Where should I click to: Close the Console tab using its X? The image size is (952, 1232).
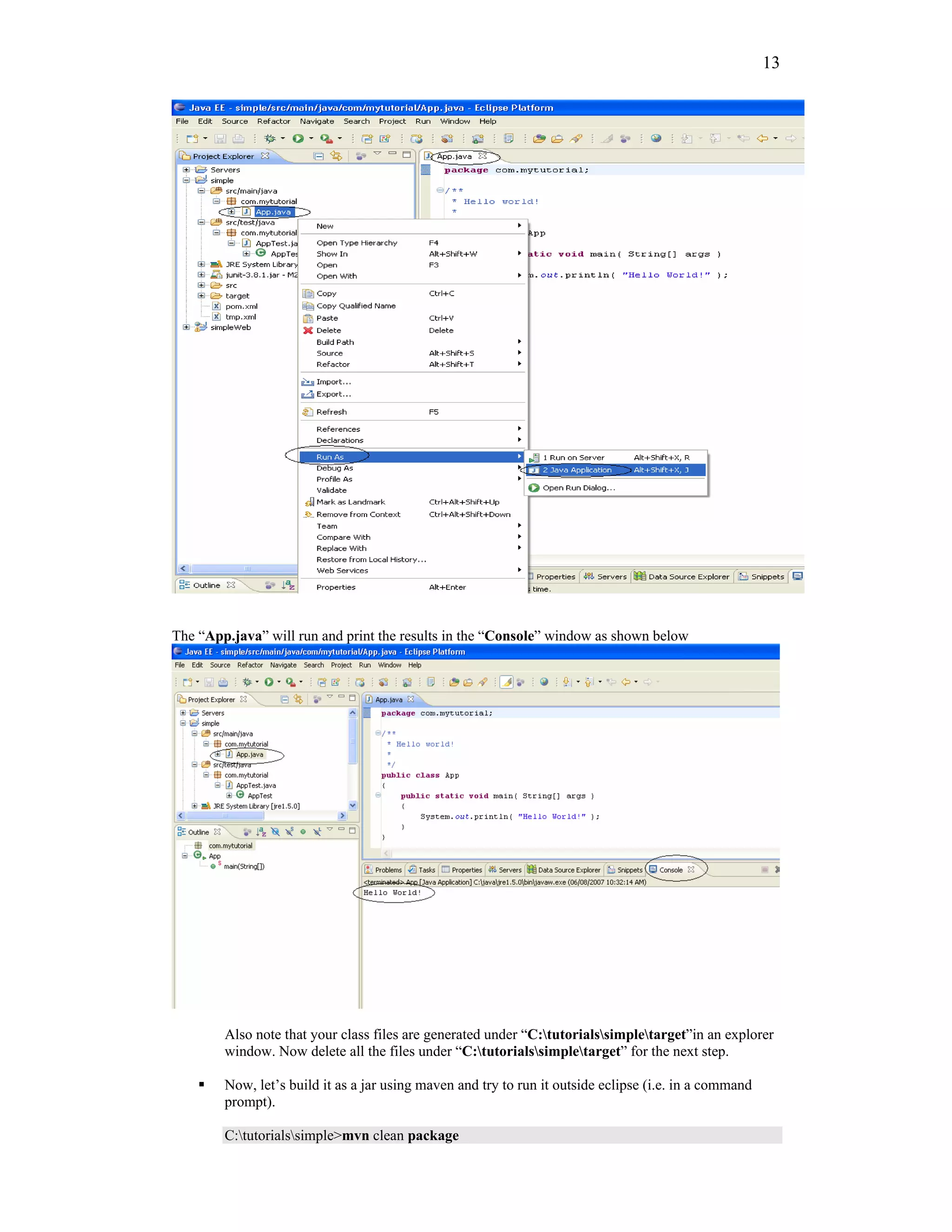tap(691, 869)
